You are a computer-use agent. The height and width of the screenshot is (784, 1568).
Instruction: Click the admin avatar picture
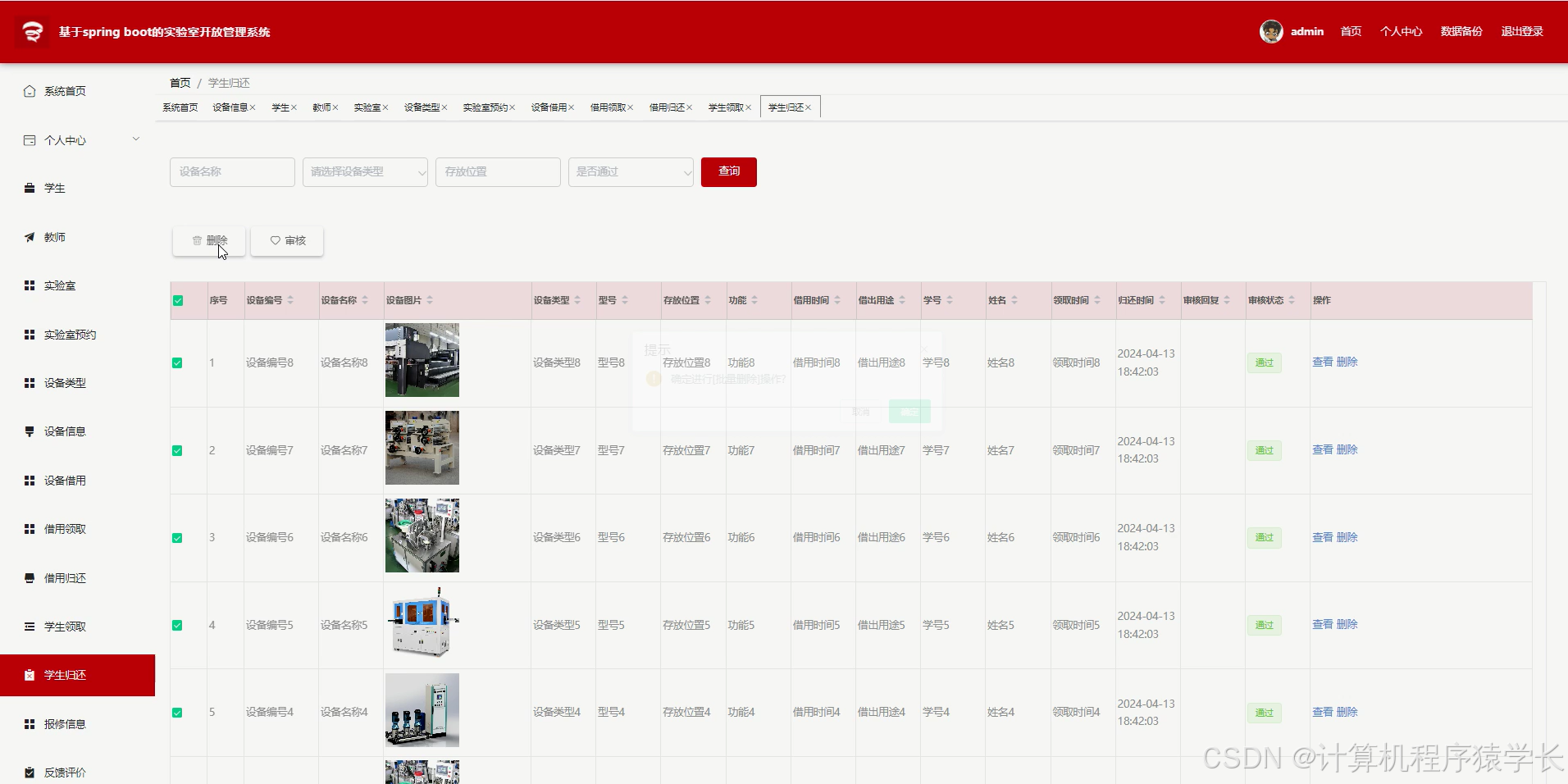[1271, 31]
